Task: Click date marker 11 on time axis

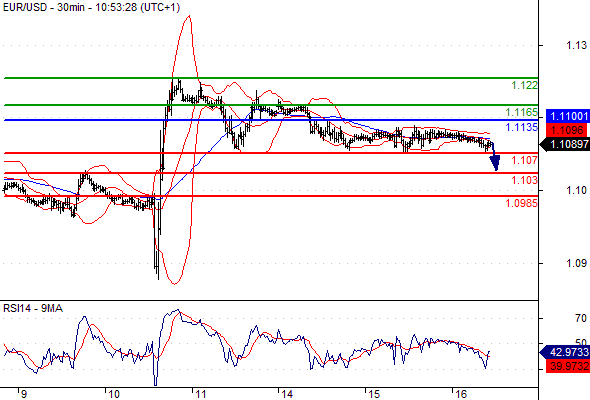Action: [x=201, y=394]
